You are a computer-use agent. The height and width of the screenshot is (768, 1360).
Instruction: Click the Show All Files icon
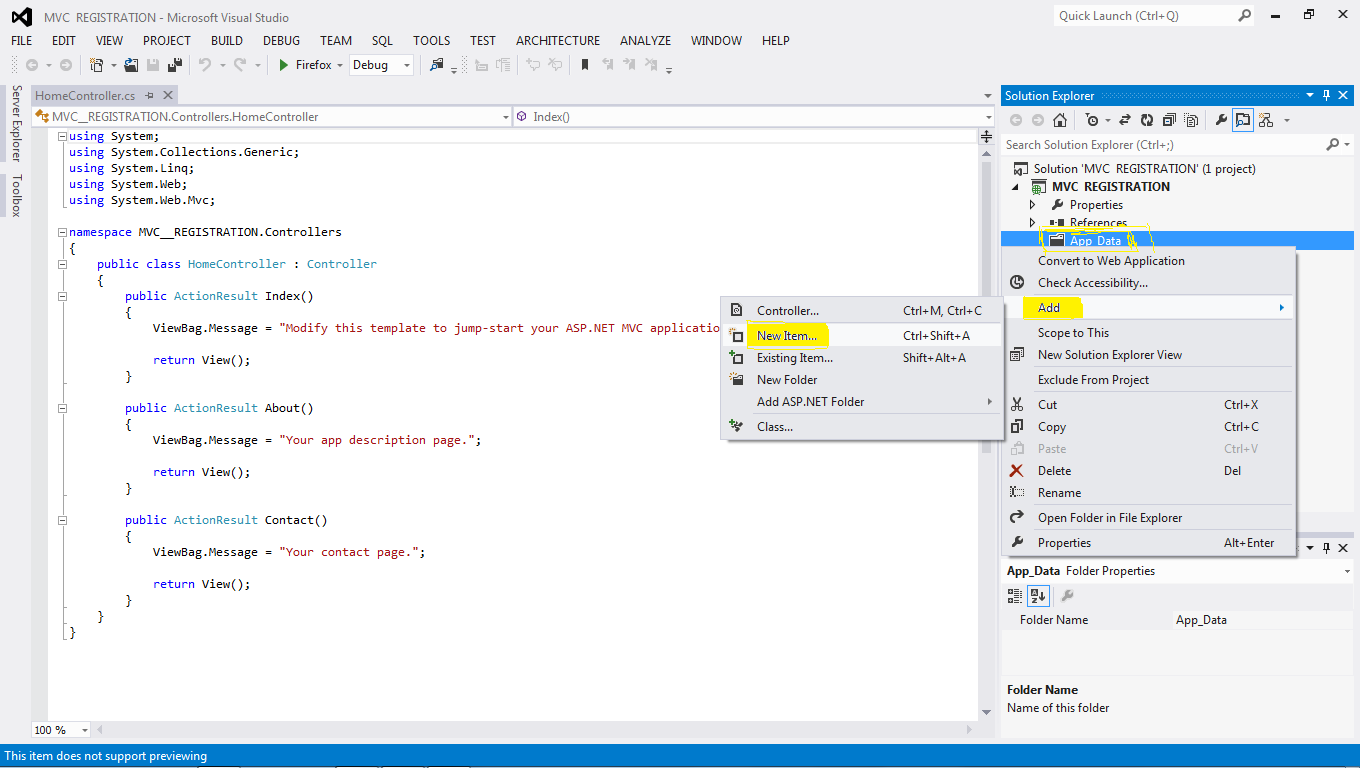[1191, 120]
